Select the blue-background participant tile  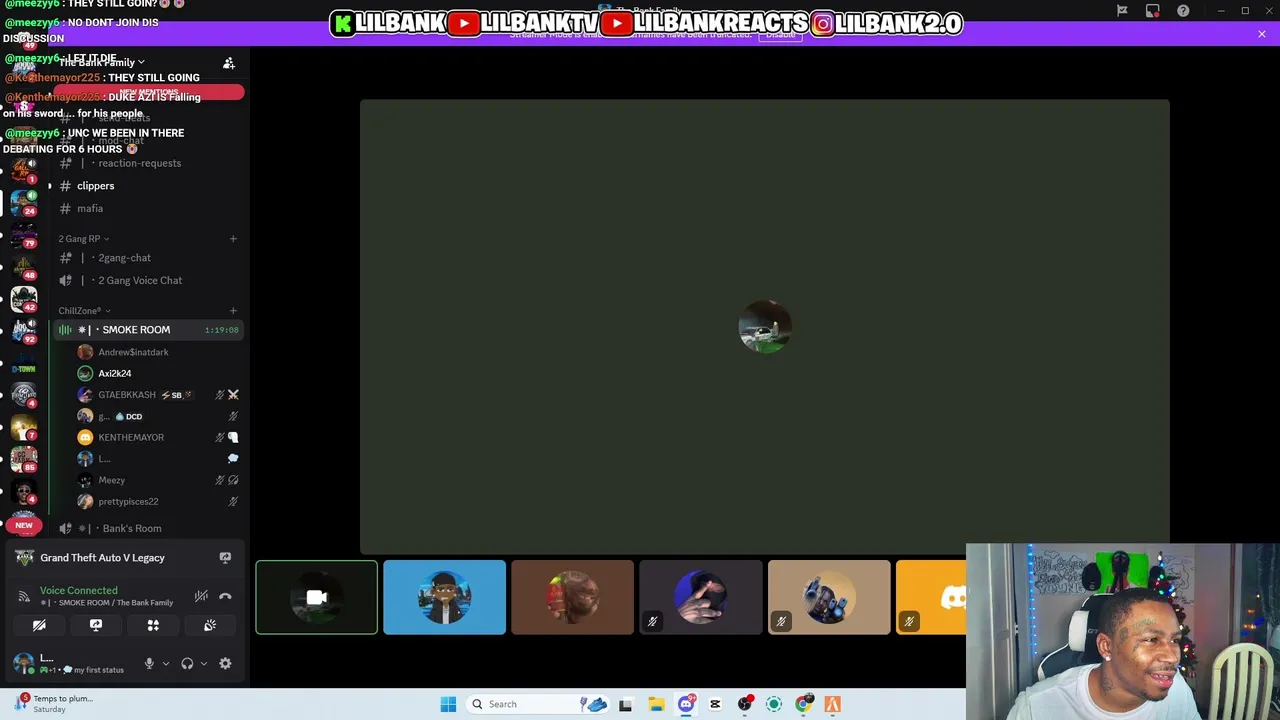coord(444,597)
